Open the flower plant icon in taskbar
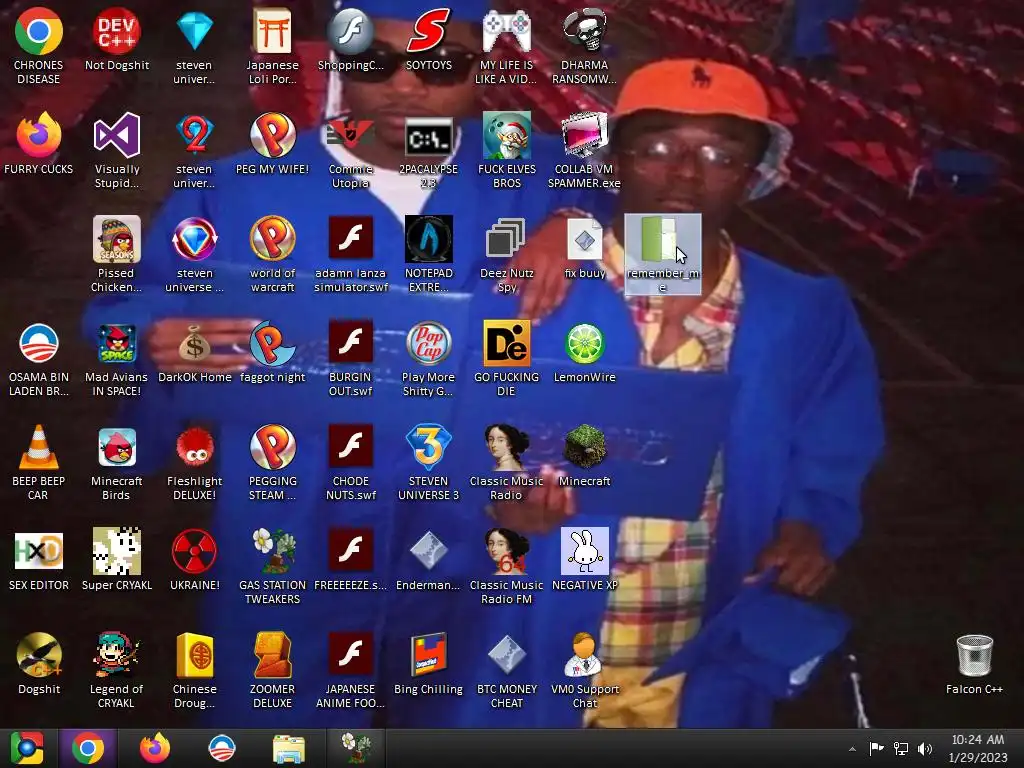1024x768 pixels. click(x=357, y=748)
